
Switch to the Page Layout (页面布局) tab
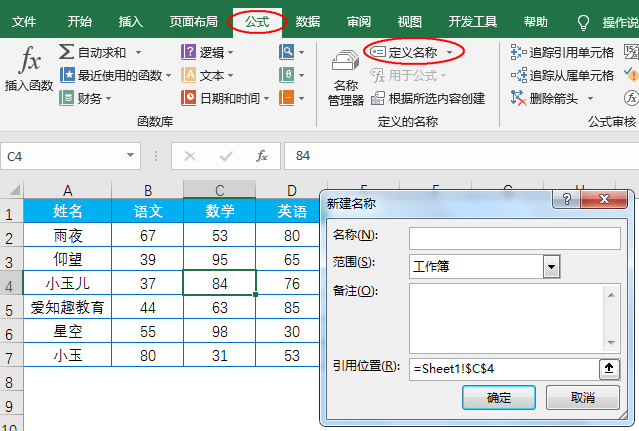pos(194,22)
